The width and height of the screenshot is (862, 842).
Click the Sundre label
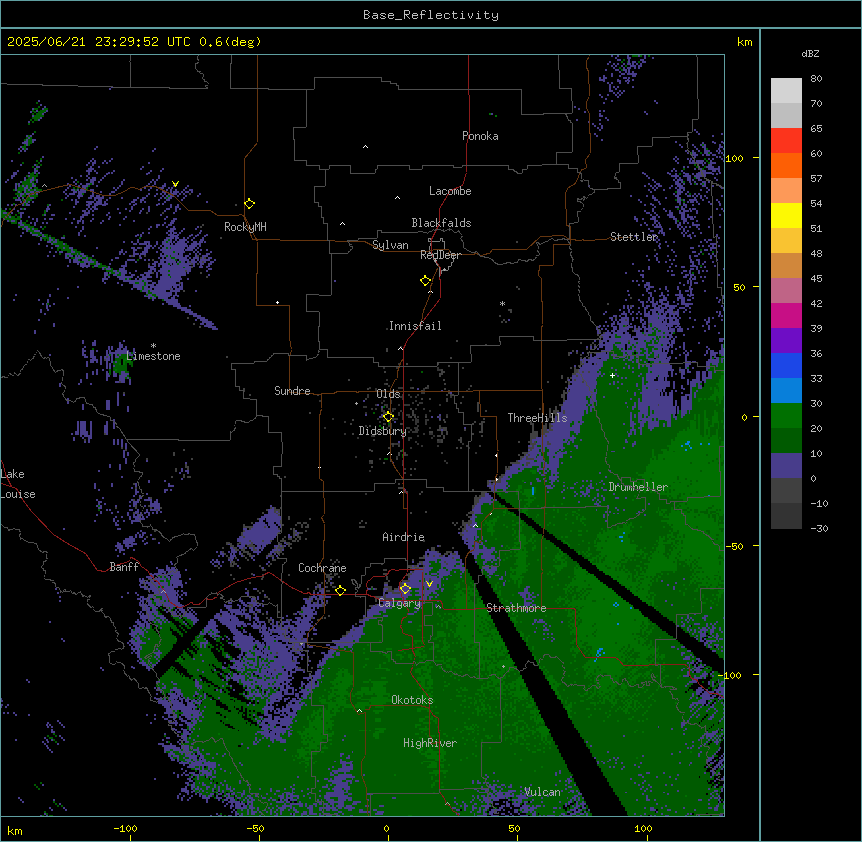click(292, 391)
